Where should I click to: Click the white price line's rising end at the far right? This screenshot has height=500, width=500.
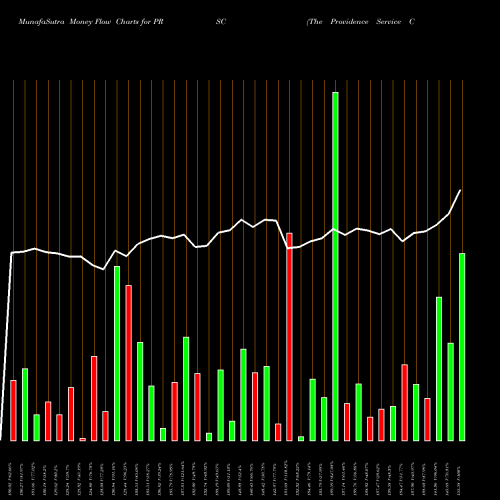coord(460,191)
